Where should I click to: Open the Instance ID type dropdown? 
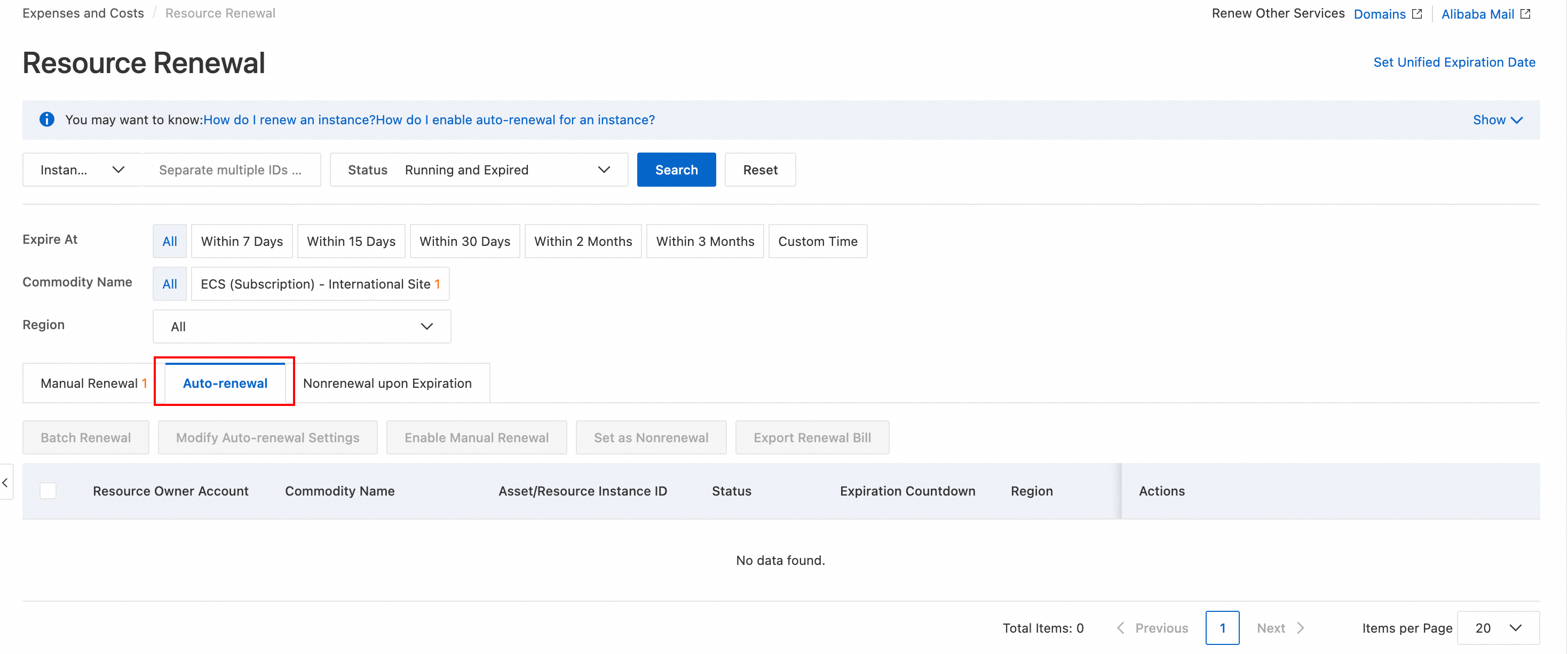pyautogui.click(x=82, y=170)
